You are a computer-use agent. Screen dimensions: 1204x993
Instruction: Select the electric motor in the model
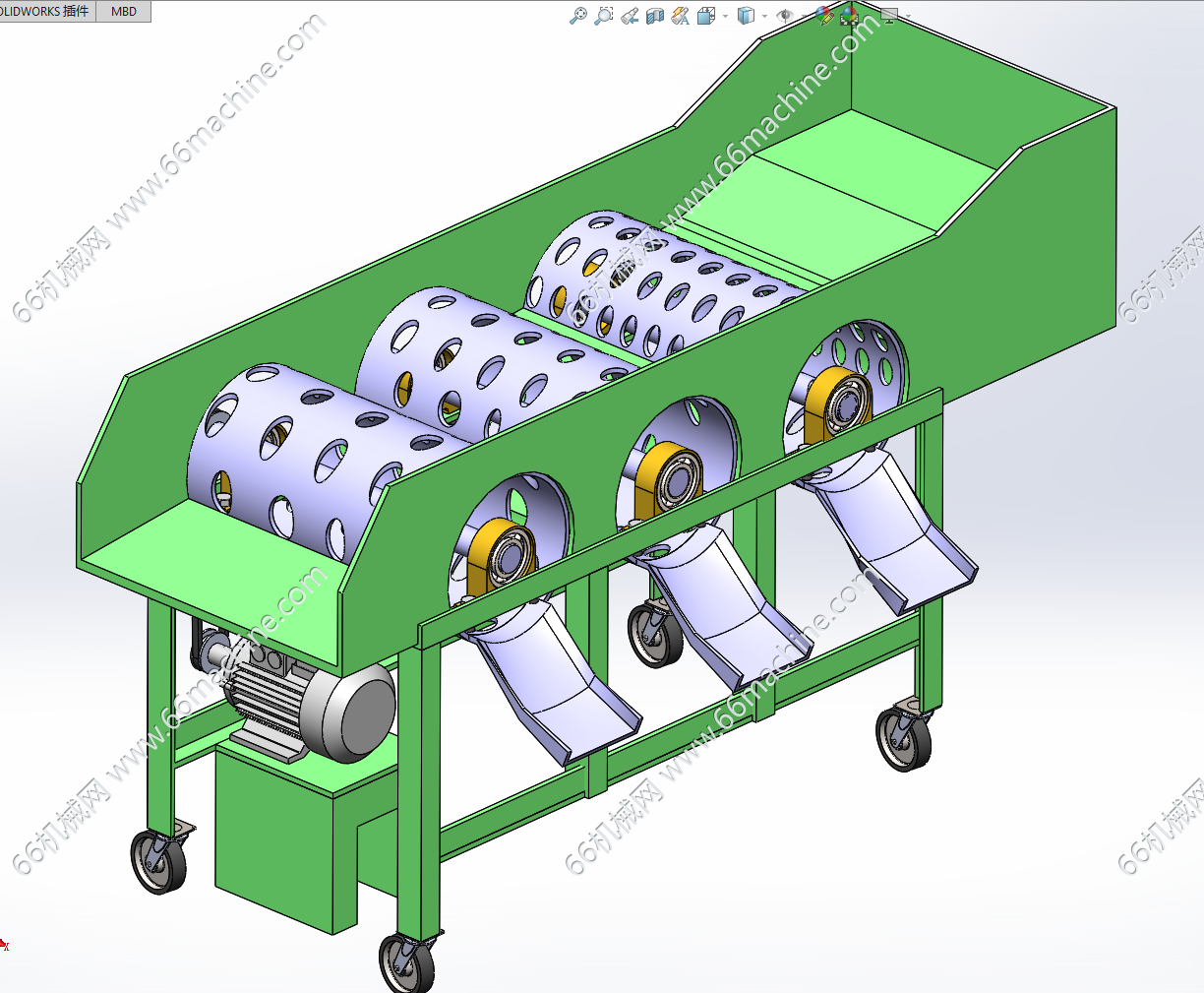(305, 703)
